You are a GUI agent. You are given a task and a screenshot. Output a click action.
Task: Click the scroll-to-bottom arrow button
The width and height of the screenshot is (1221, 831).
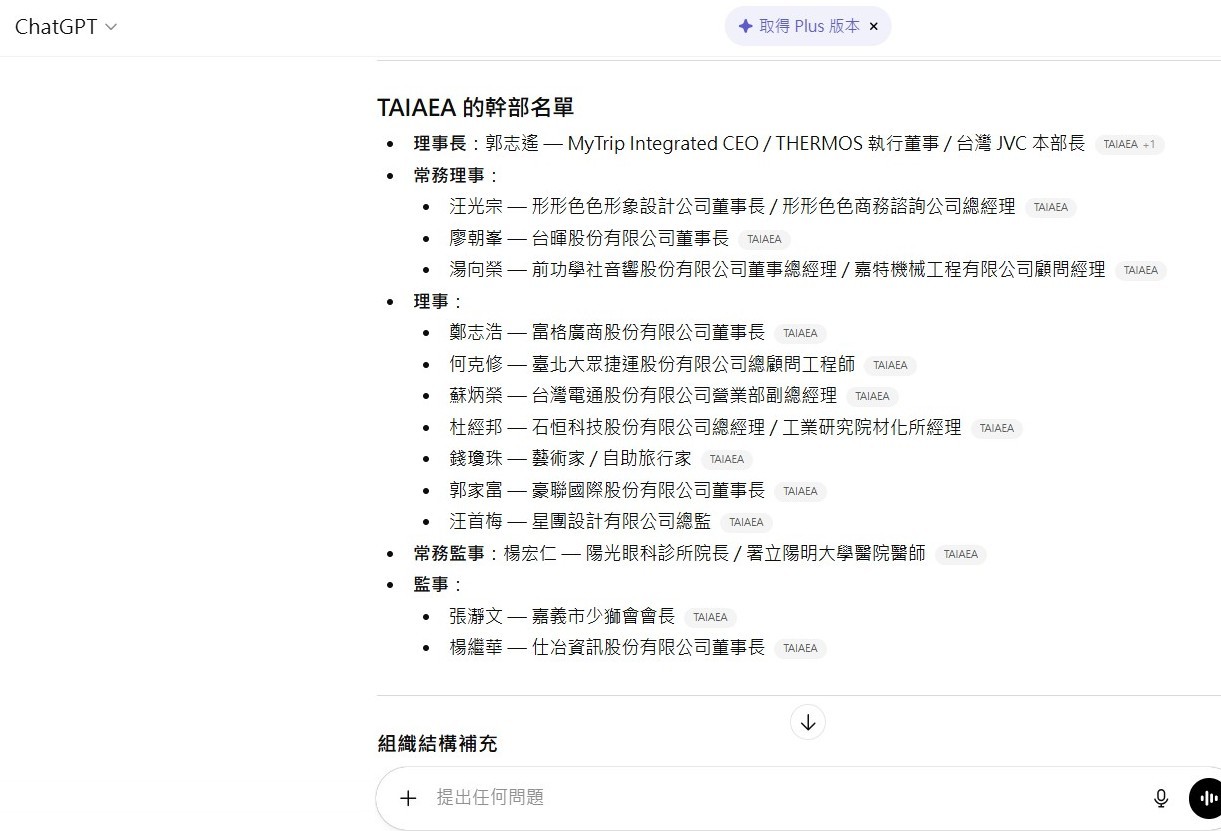click(x=808, y=722)
